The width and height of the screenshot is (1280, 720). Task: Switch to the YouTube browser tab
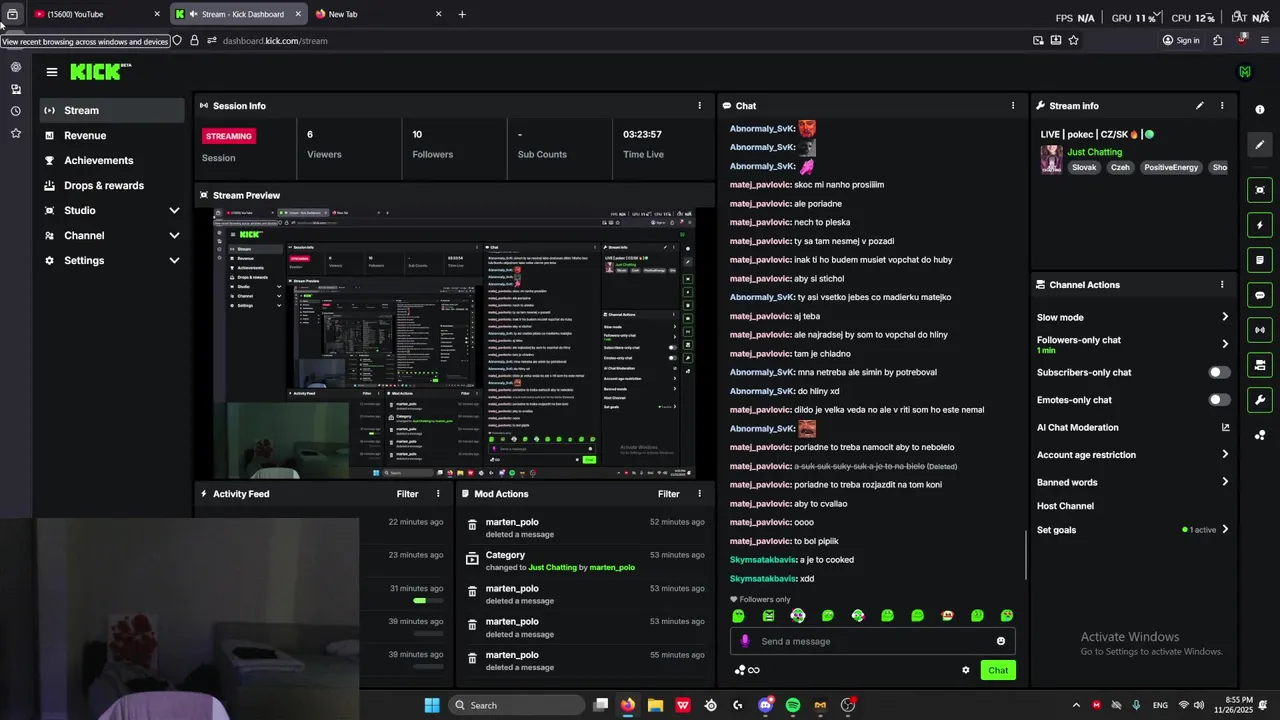pyautogui.click(x=96, y=14)
